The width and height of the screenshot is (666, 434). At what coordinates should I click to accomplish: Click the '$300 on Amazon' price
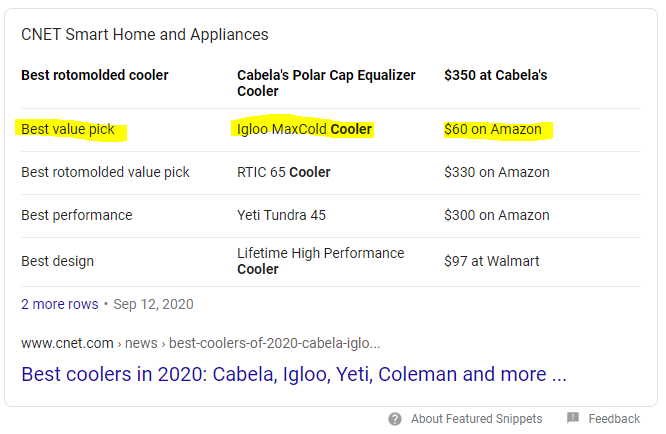pos(497,215)
